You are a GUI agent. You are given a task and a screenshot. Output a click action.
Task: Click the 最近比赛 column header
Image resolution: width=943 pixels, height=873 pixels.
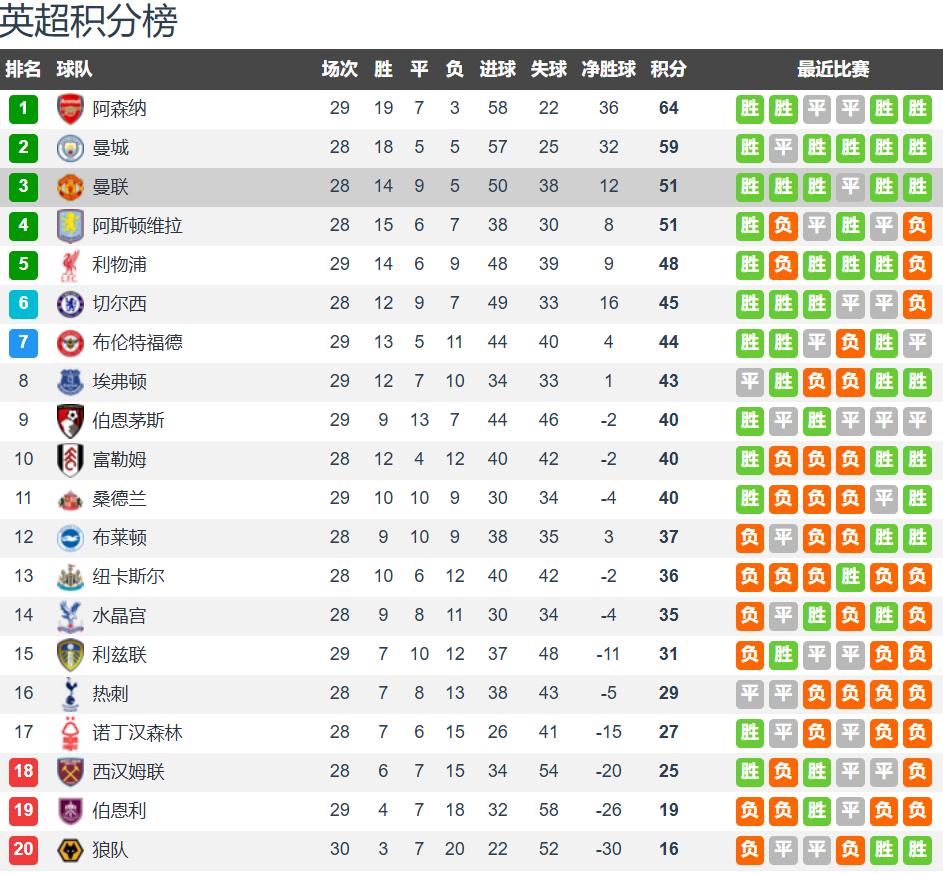[833, 69]
